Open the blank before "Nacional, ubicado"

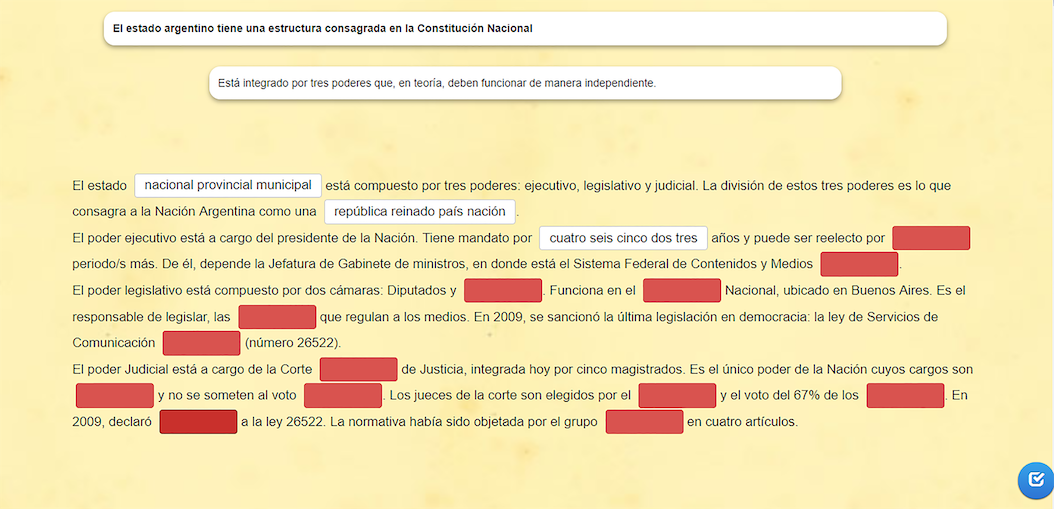tap(681, 291)
